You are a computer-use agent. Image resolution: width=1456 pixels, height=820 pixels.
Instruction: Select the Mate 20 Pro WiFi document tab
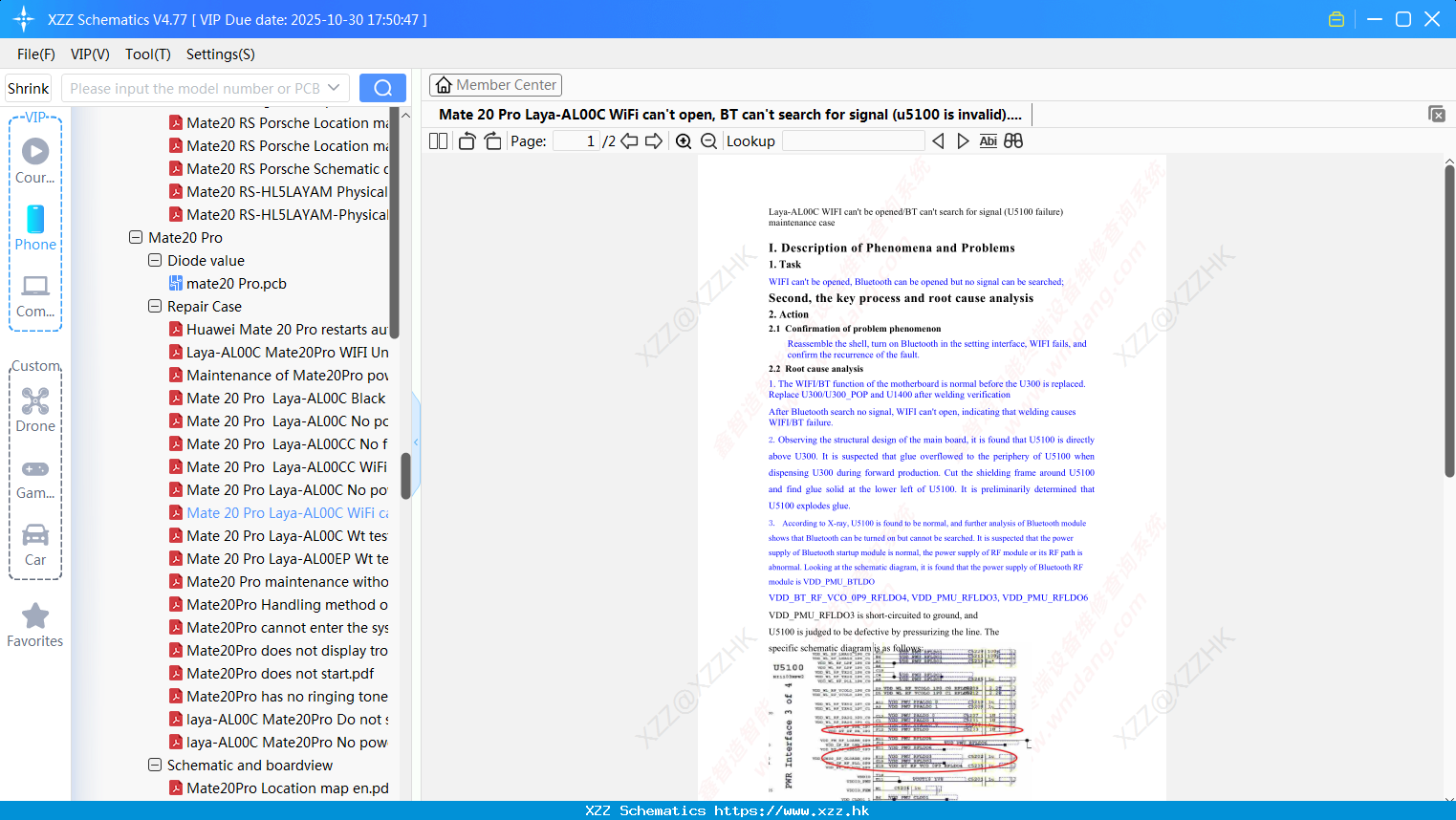(730, 115)
